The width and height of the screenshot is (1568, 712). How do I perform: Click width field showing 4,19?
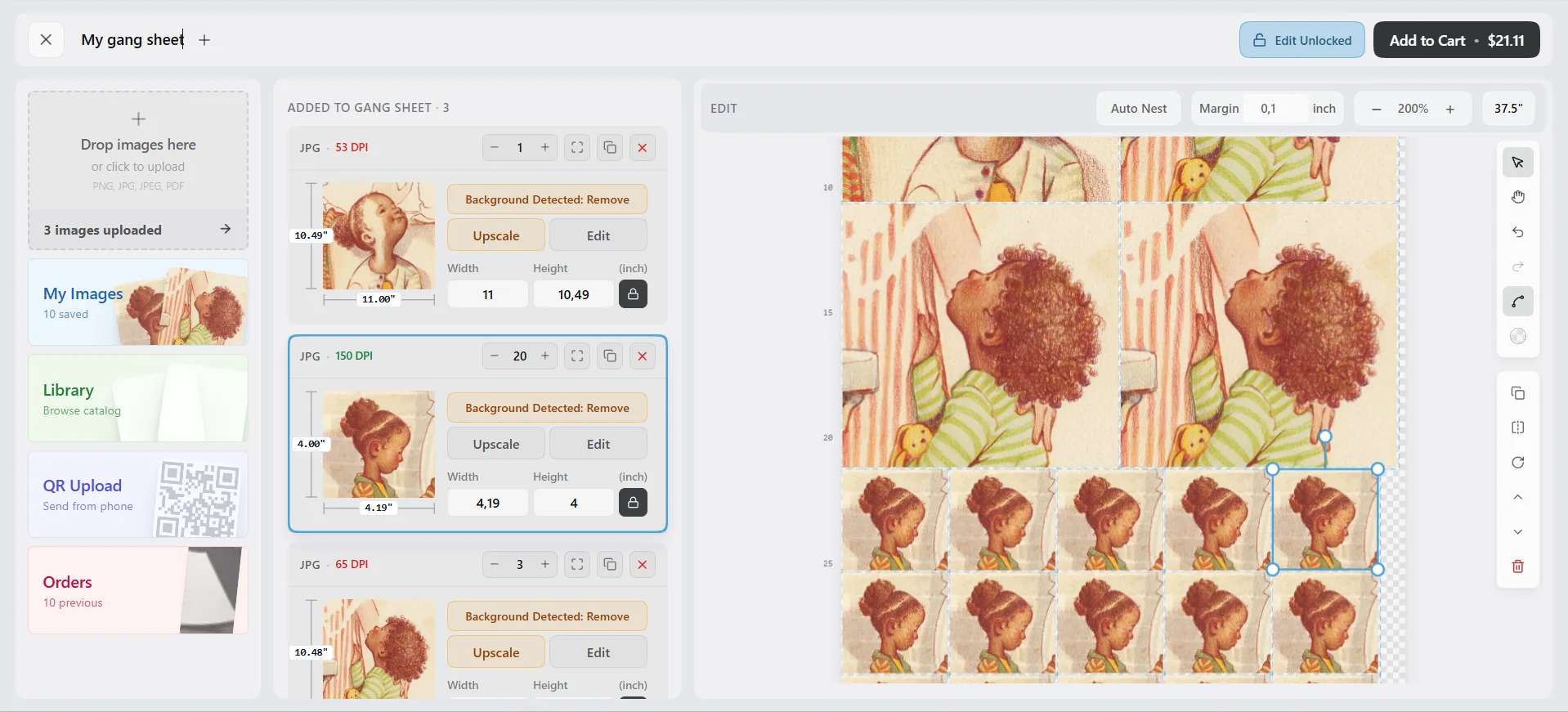pyautogui.click(x=488, y=503)
